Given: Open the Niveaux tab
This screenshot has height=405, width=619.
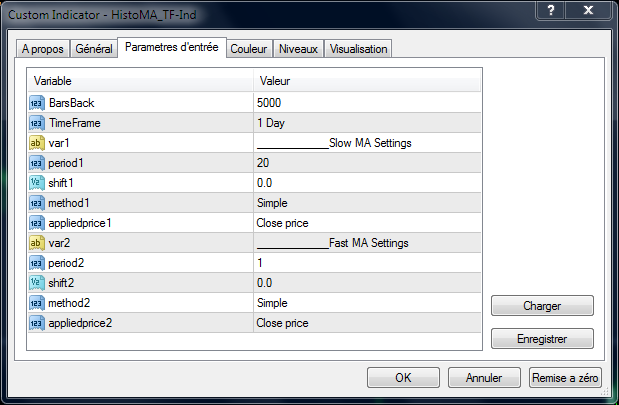Looking at the screenshot, I should [x=298, y=49].
